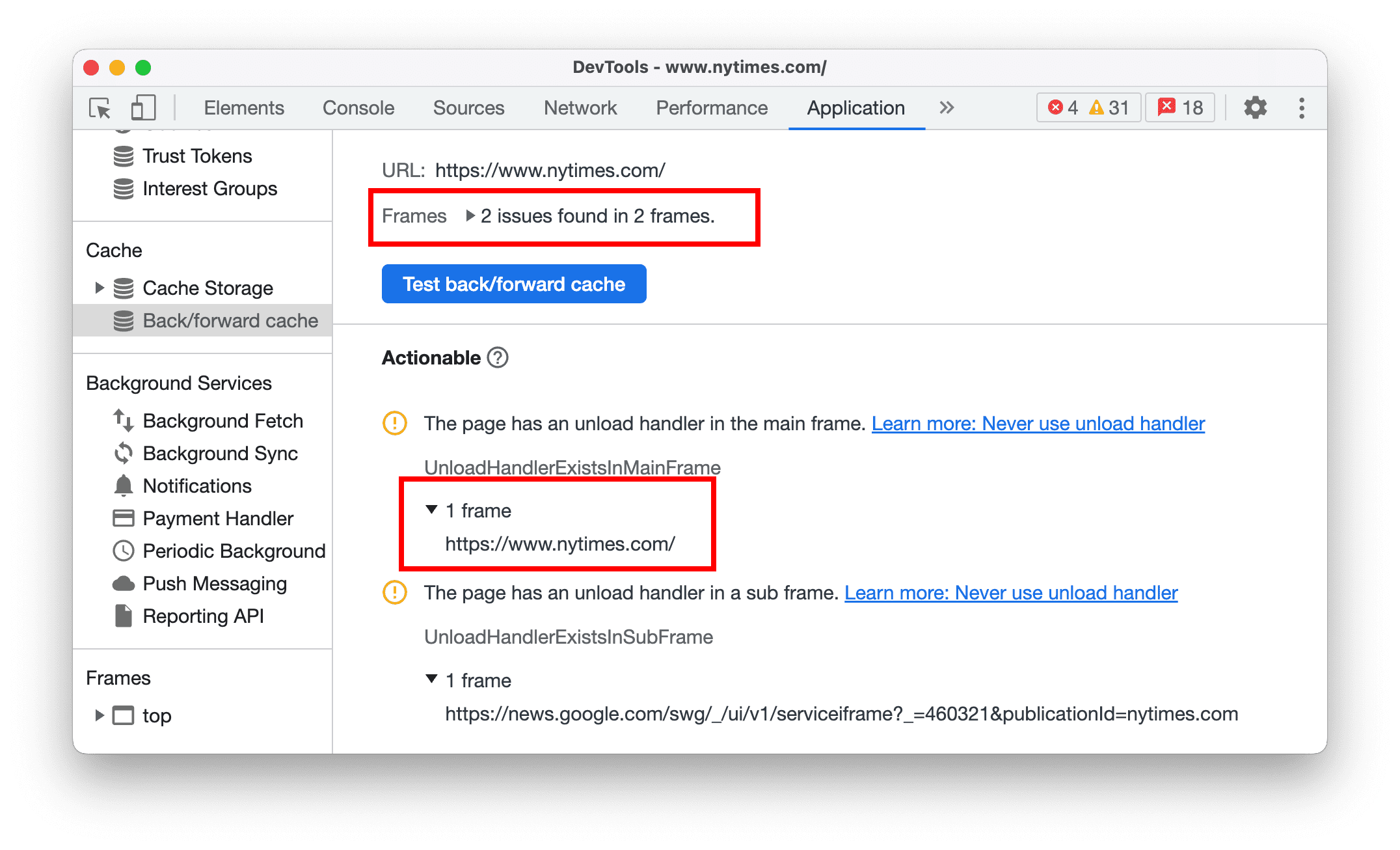Click the device toolbar toggle icon
The width and height of the screenshot is (1400, 850).
coord(139,108)
